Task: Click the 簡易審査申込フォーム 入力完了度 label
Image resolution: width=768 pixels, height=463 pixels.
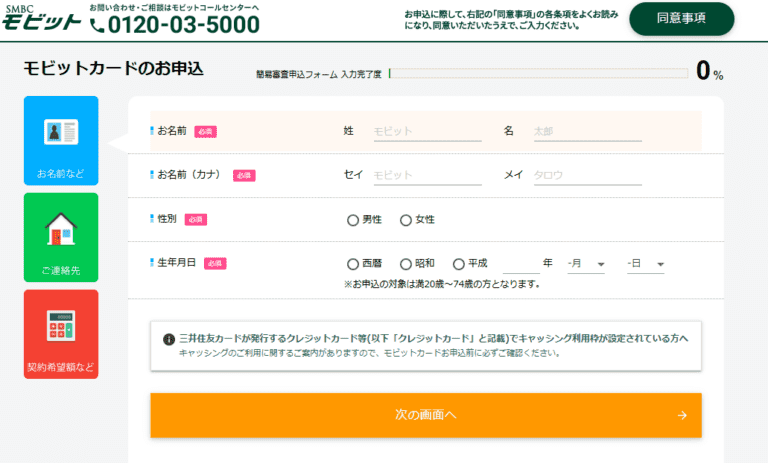Action: [x=318, y=74]
